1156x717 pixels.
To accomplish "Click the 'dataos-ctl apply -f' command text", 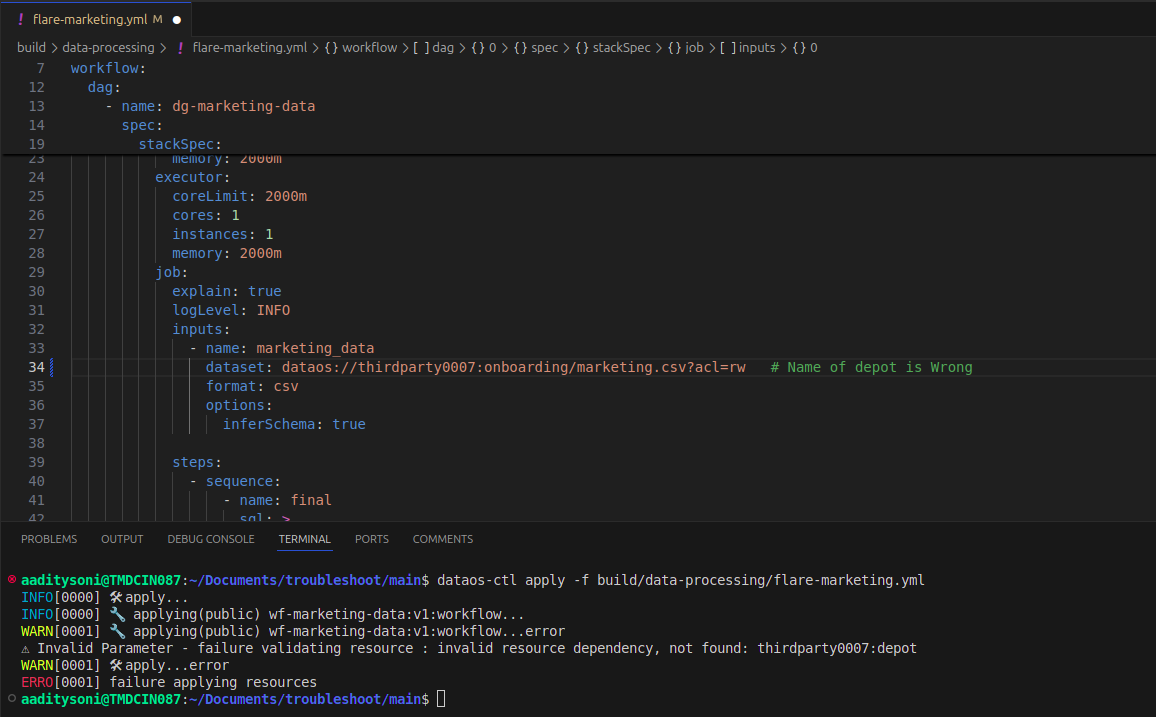I will [x=512, y=580].
